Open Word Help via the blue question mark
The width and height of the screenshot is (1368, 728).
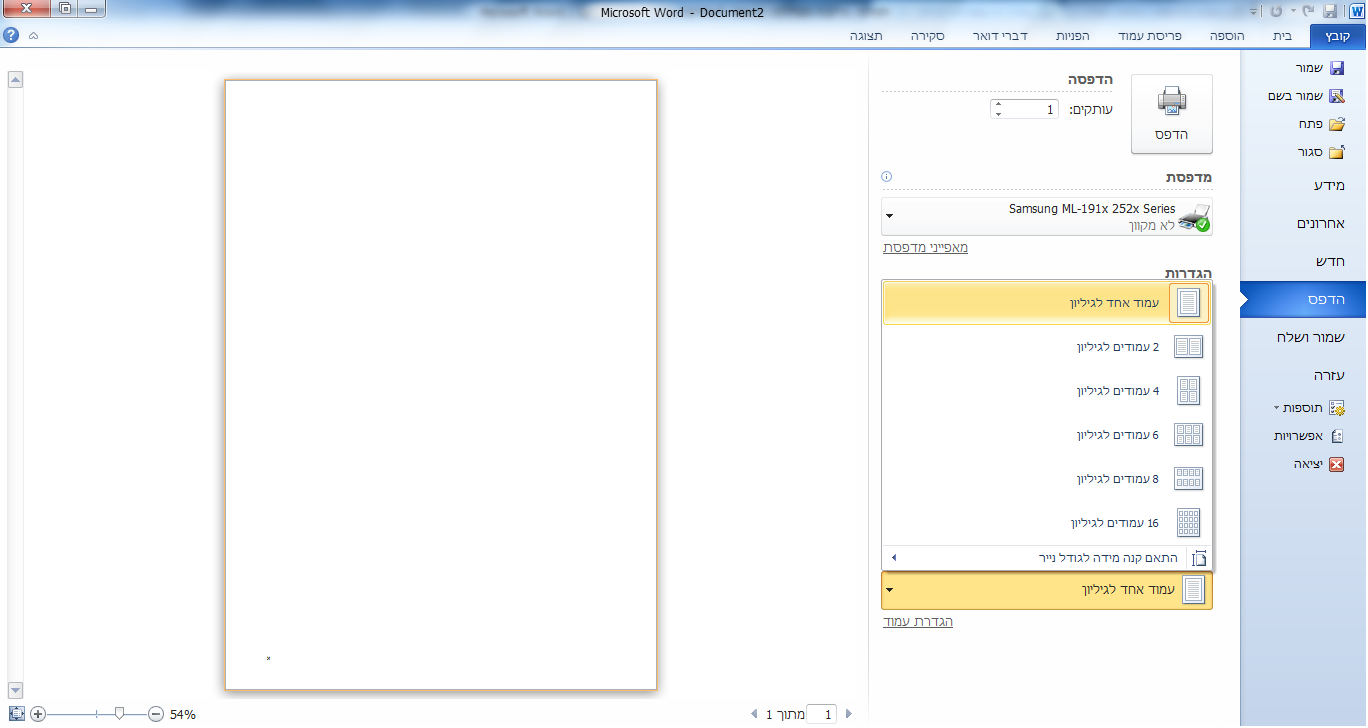click(x=11, y=35)
